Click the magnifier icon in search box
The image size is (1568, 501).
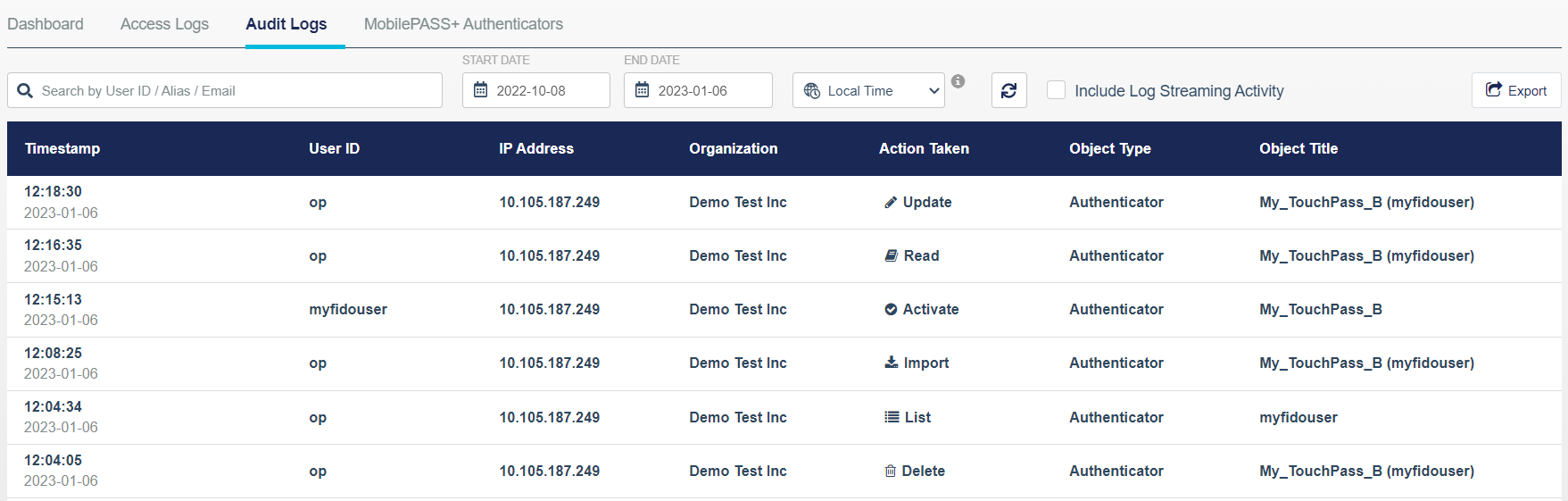(x=25, y=91)
